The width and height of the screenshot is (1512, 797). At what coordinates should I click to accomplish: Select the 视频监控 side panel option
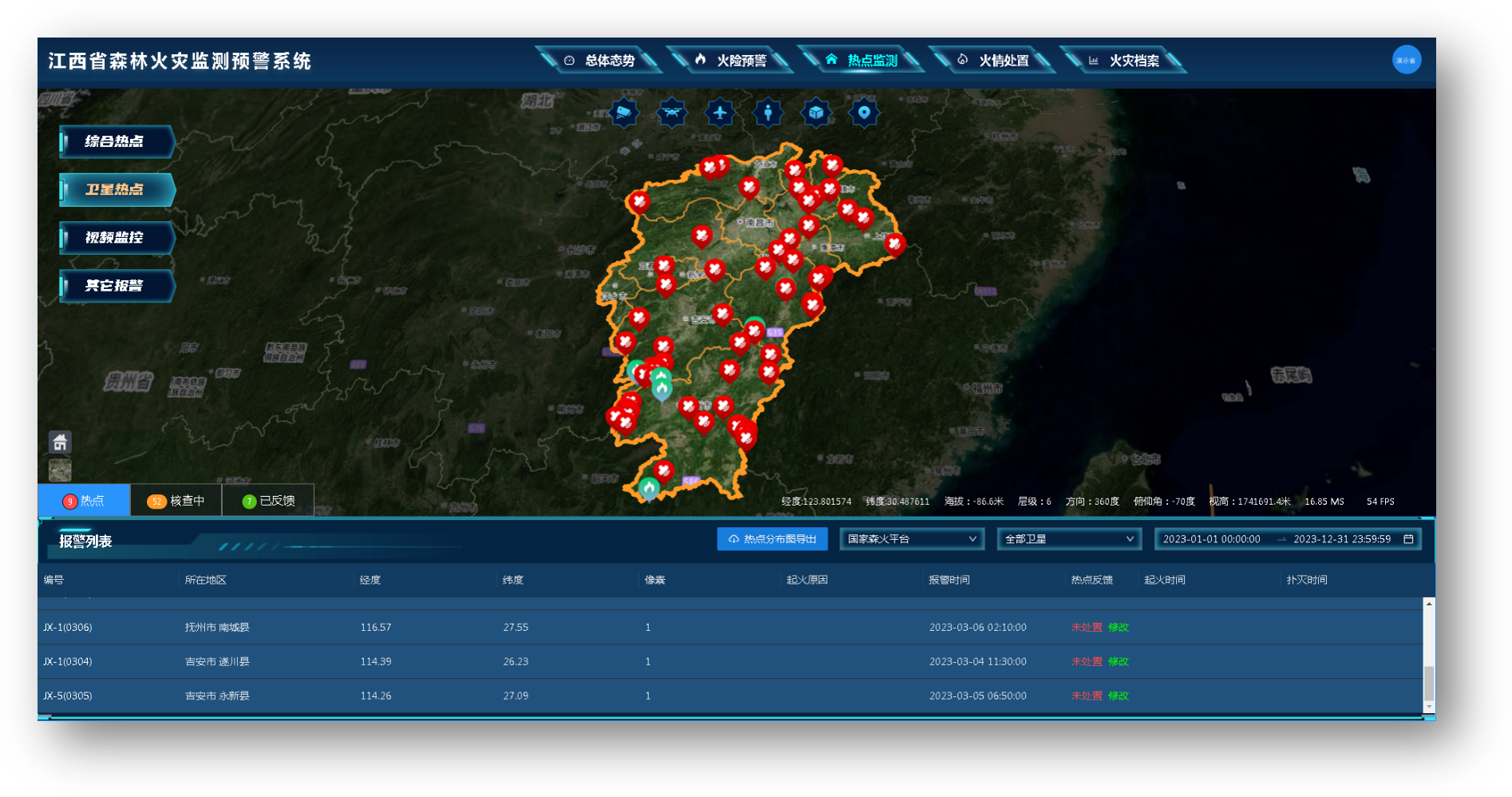tap(116, 237)
